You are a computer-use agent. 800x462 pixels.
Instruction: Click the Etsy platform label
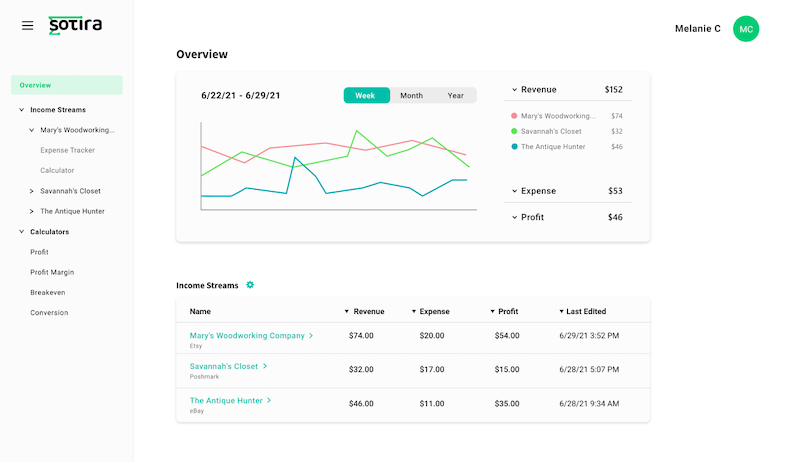click(x=196, y=346)
